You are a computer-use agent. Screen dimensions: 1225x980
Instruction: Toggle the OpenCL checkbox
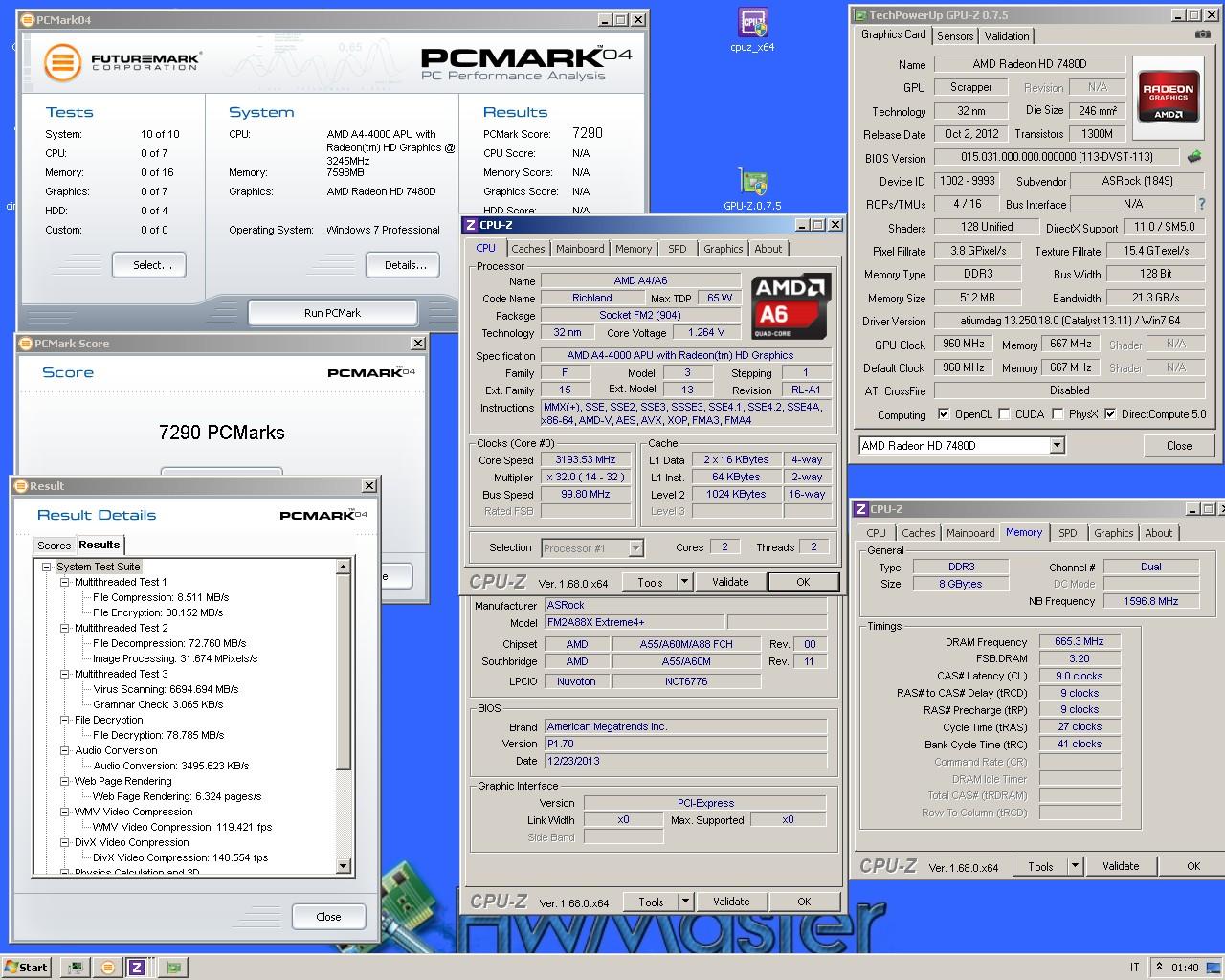(944, 414)
